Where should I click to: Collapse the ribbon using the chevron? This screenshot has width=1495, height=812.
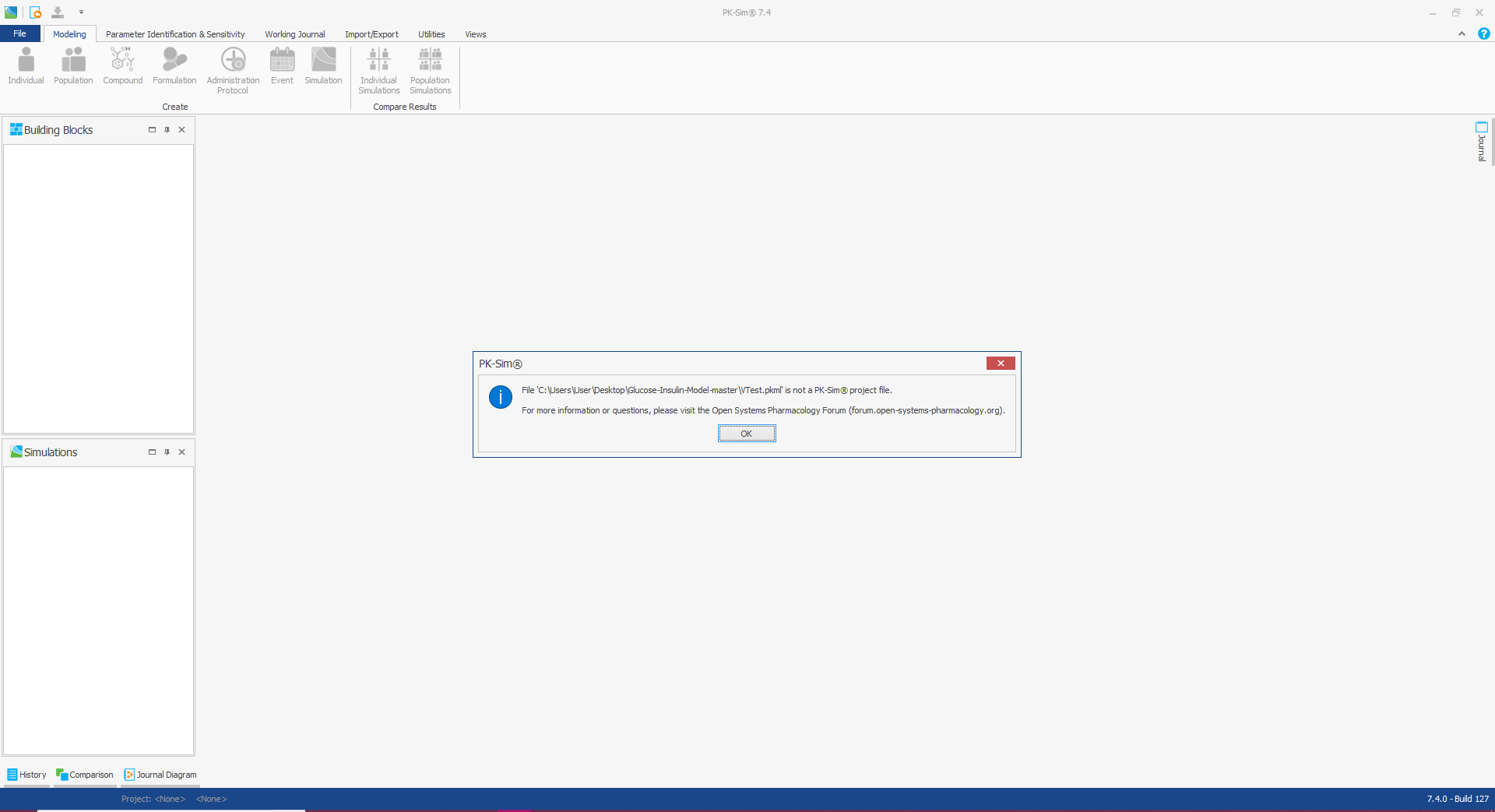pos(1462,34)
